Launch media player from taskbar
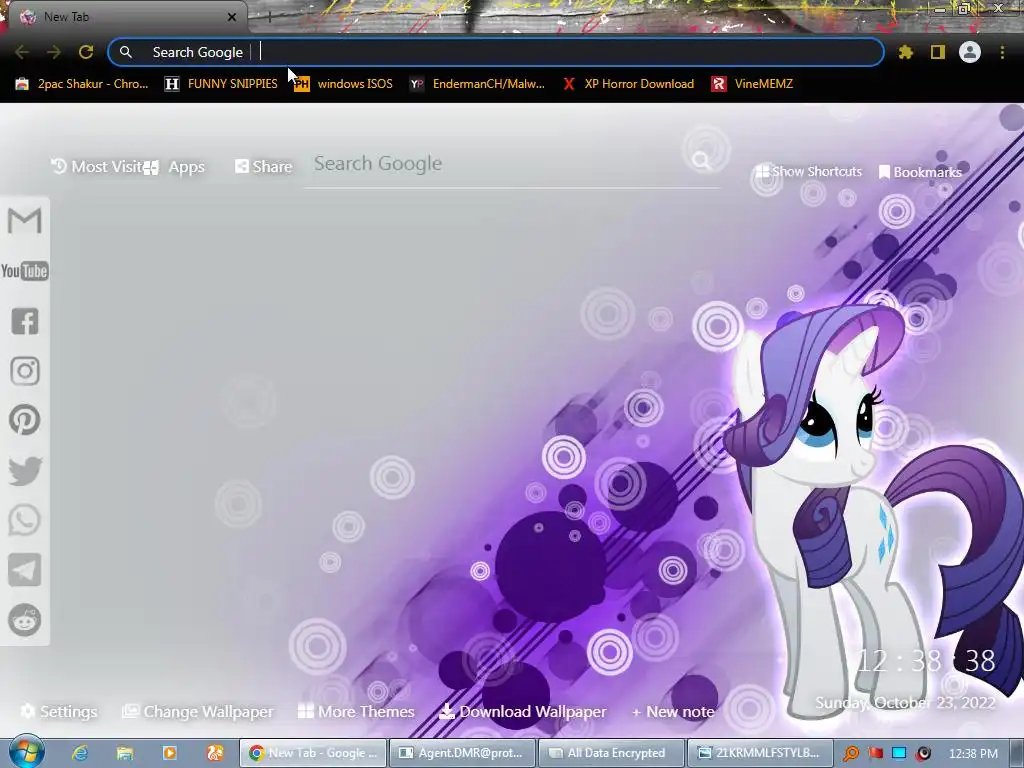Screen dimensions: 1024x768 tap(170, 753)
